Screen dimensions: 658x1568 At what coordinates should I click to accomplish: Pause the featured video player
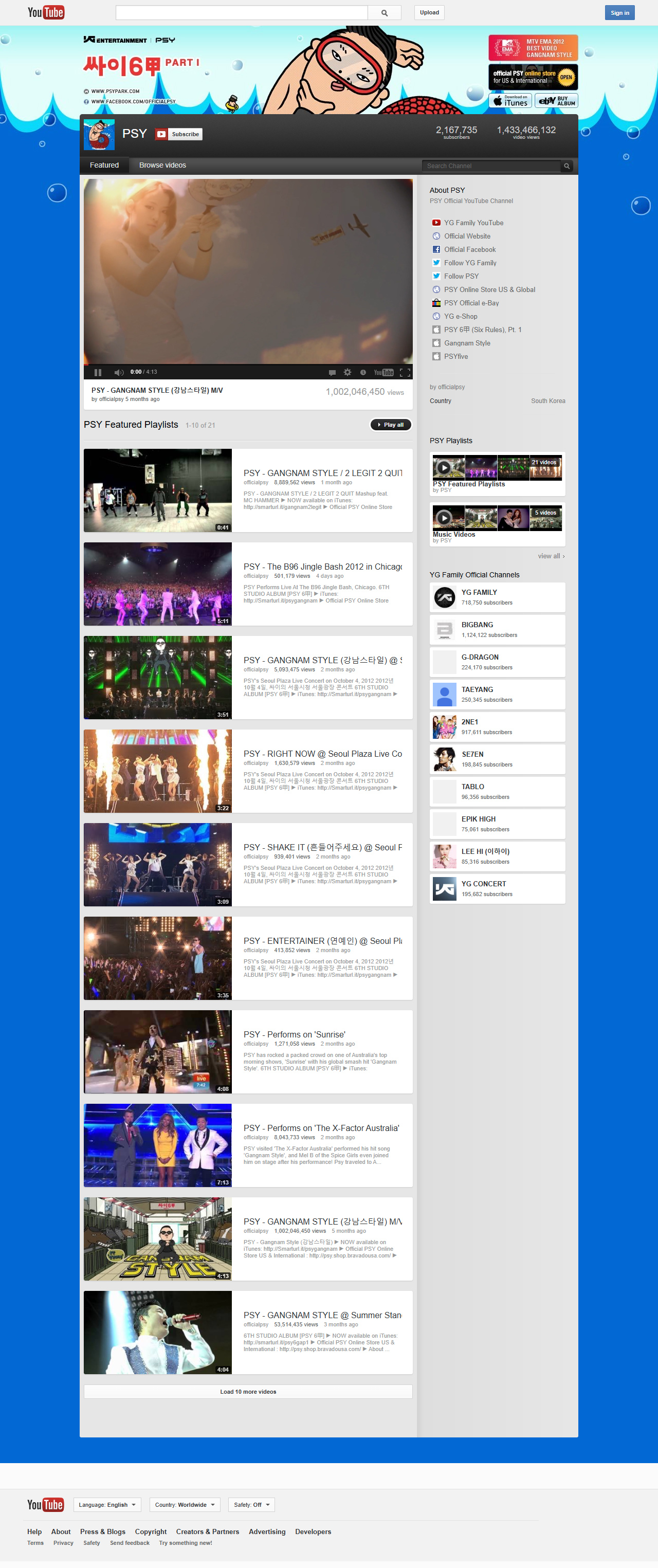coord(97,372)
